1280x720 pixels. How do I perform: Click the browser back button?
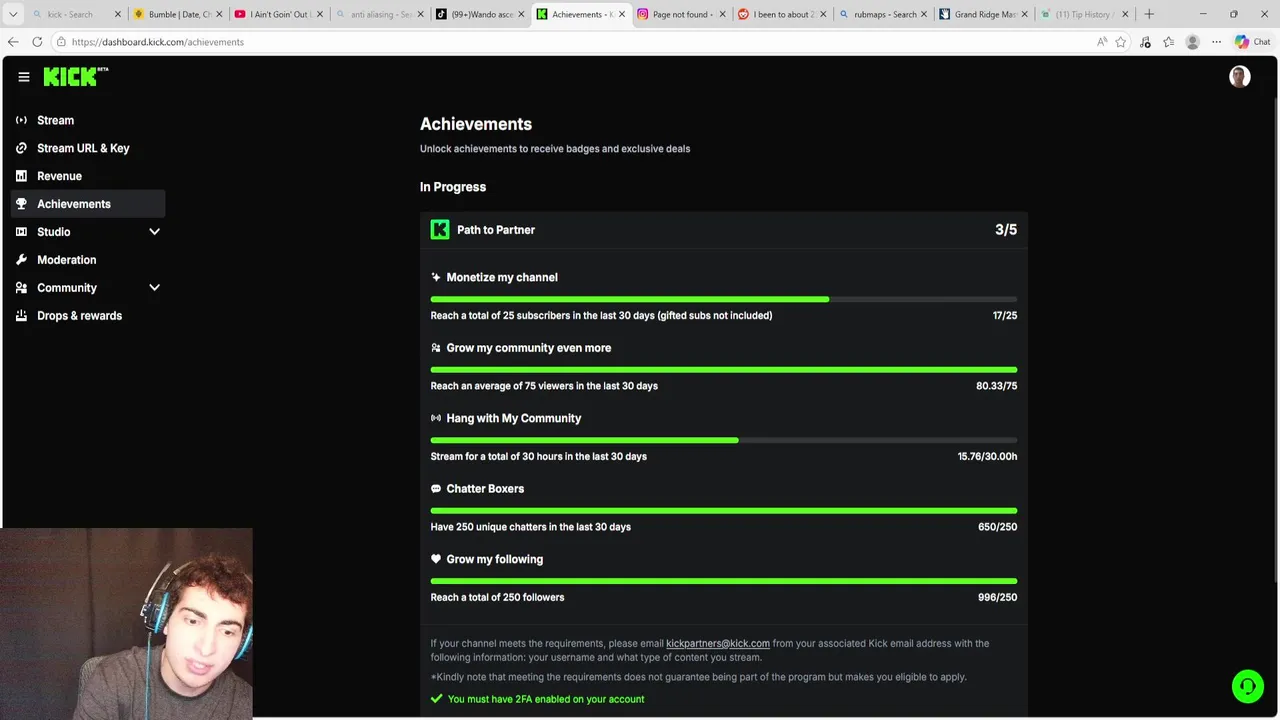click(13, 42)
